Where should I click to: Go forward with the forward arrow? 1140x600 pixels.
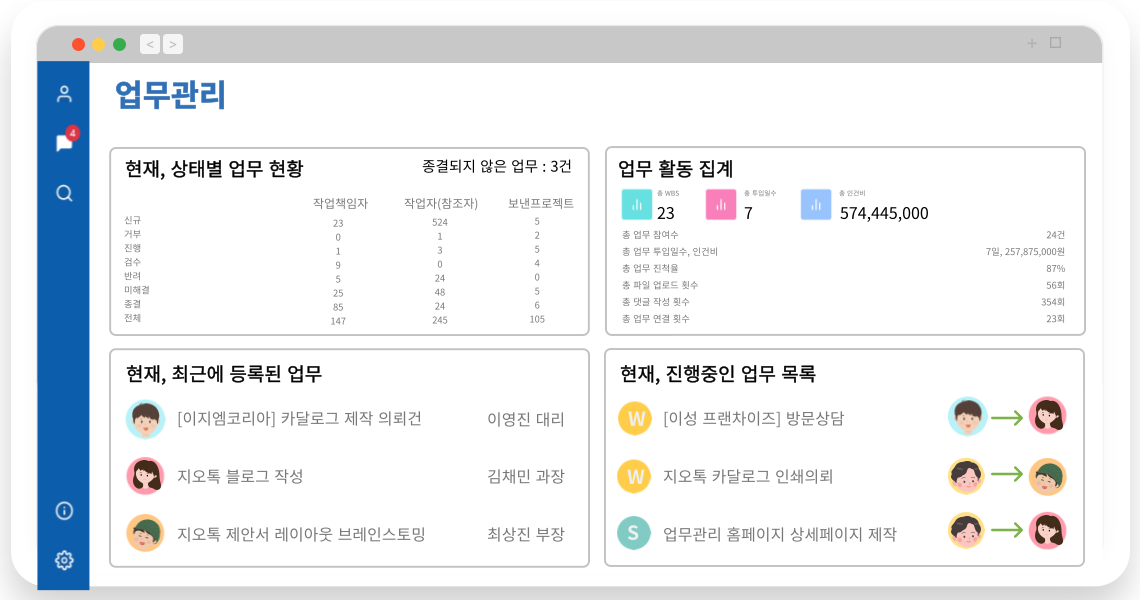click(173, 44)
